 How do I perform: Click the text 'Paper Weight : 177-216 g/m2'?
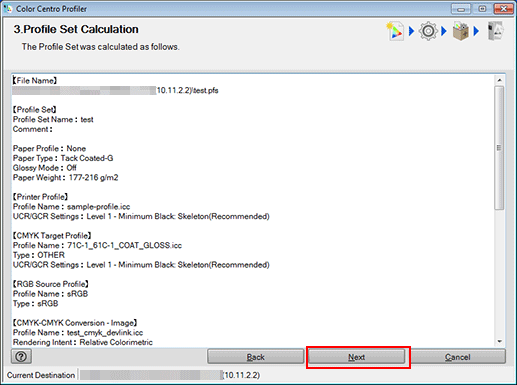tap(65, 177)
